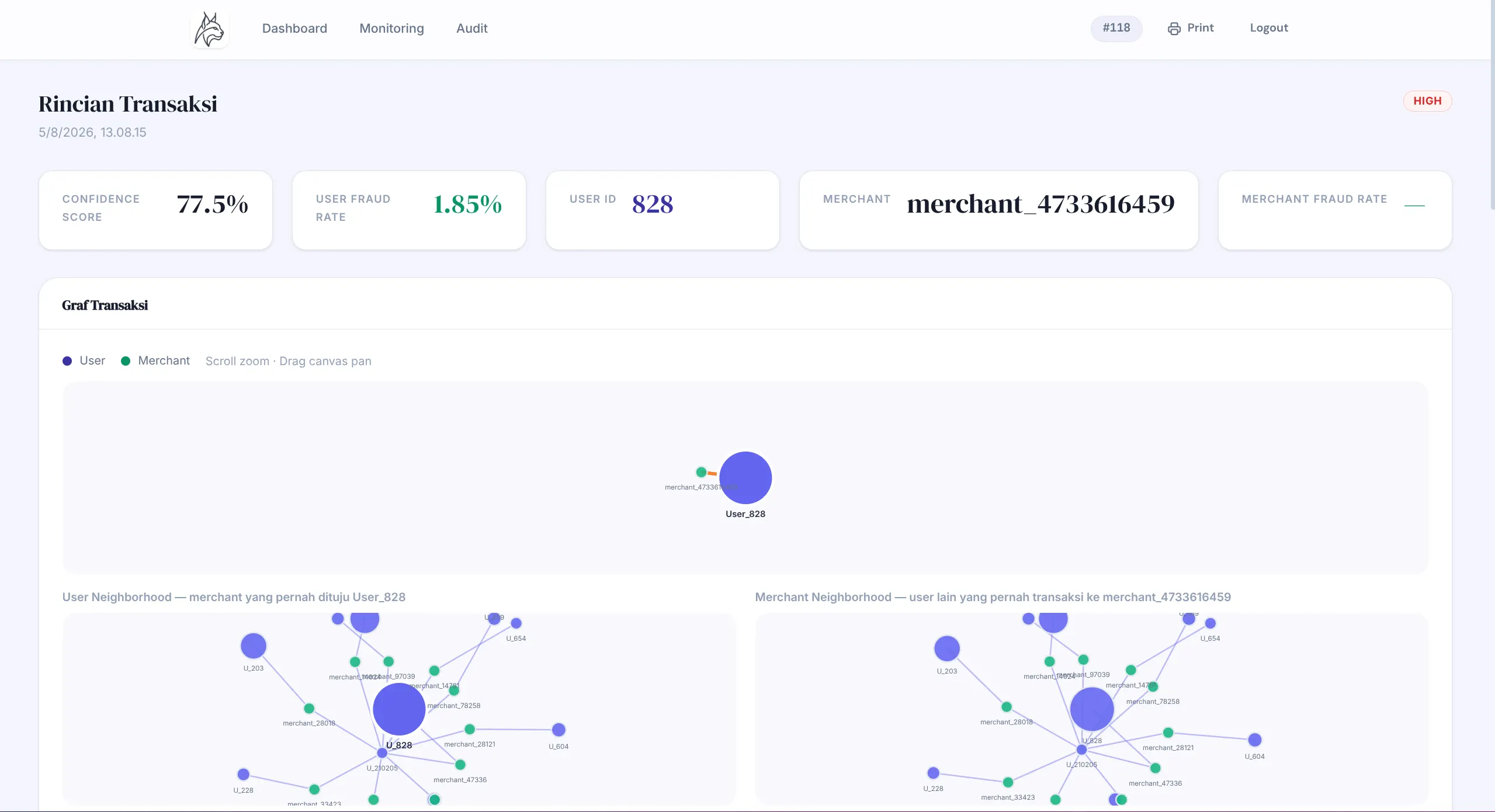The height and width of the screenshot is (812, 1495).
Task: Select the green merchant node beside User_828
Action: click(x=701, y=472)
